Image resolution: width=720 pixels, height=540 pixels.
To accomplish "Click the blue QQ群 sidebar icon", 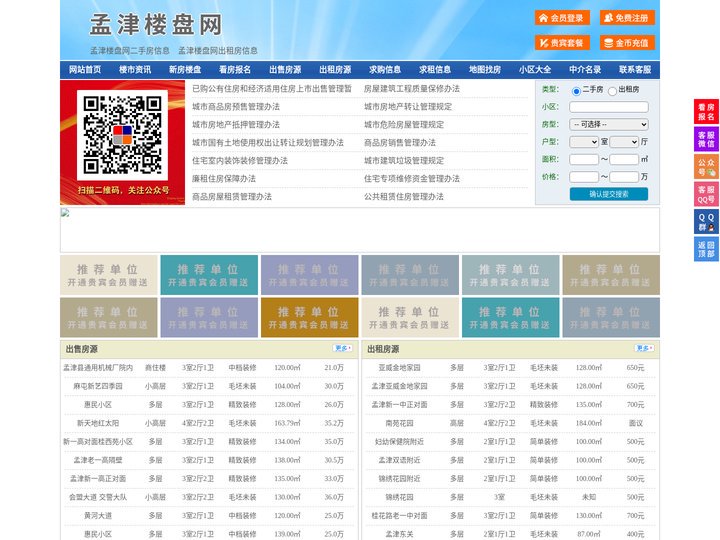I will coord(706,222).
